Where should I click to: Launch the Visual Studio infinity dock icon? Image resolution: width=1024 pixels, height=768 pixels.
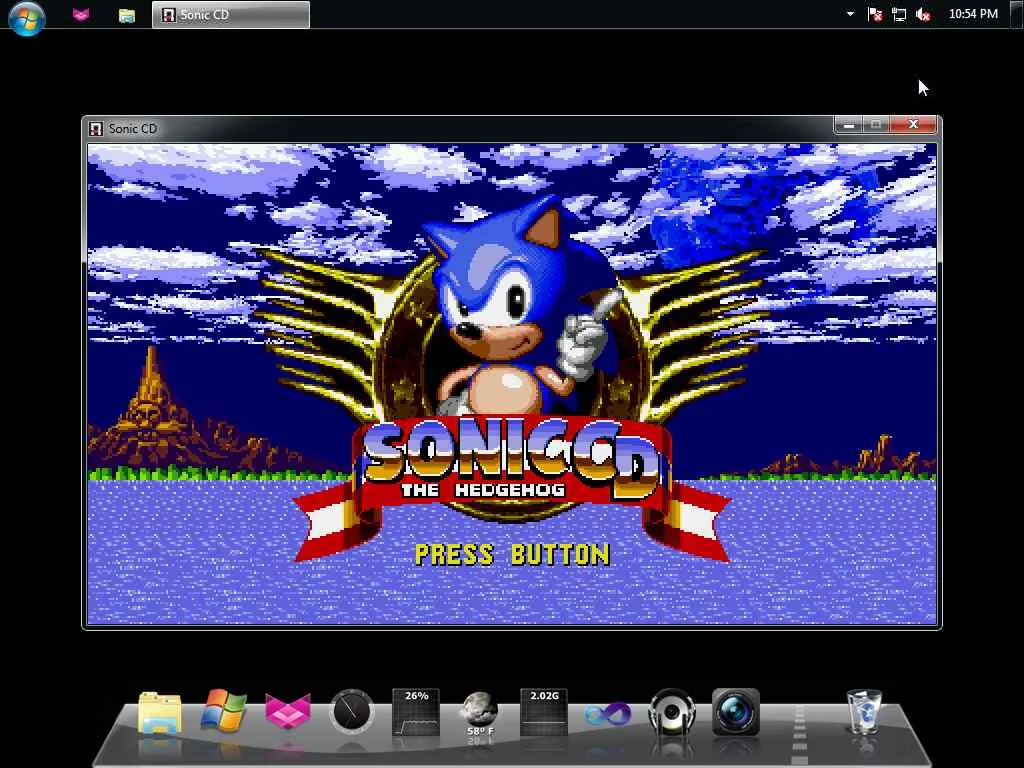[x=607, y=713]
